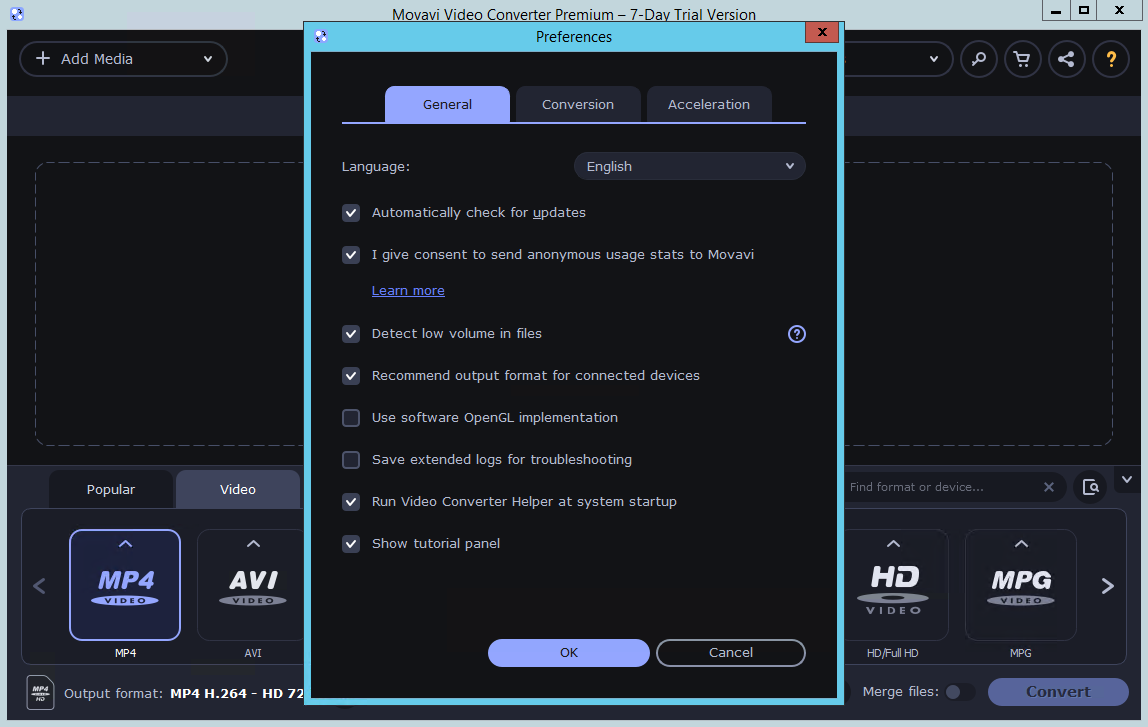
Task: Select the AVI video format tile
Action: point(253,585)
